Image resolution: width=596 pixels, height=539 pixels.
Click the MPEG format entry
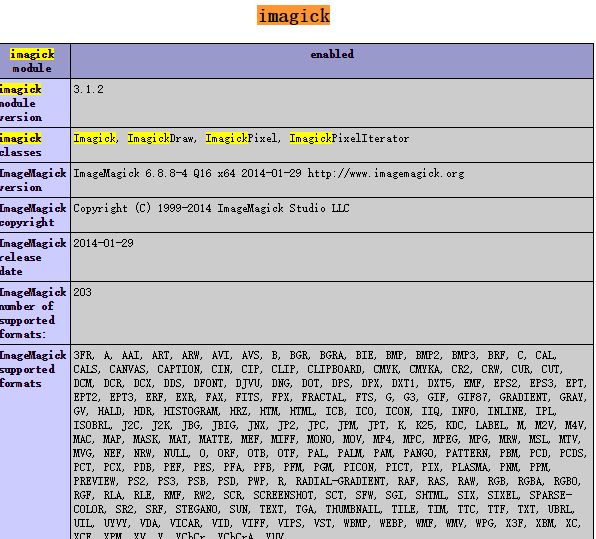click(x=446, y=440)
